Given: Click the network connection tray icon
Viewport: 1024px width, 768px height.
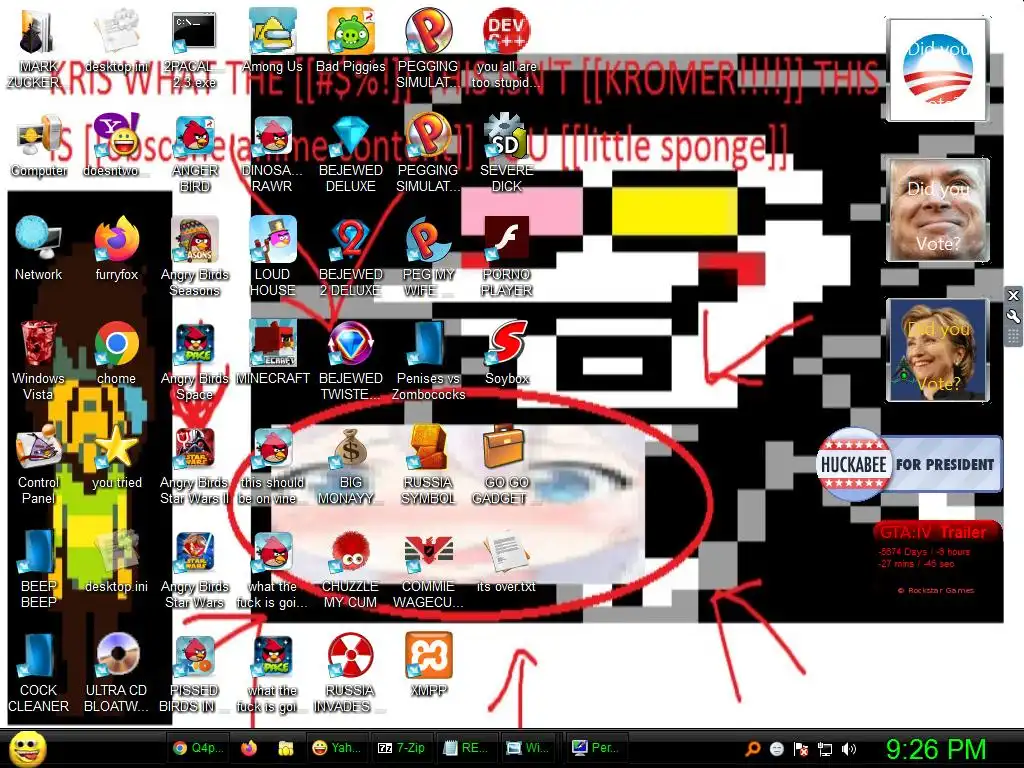Looking at the screenshot, I should coord(824,749).
